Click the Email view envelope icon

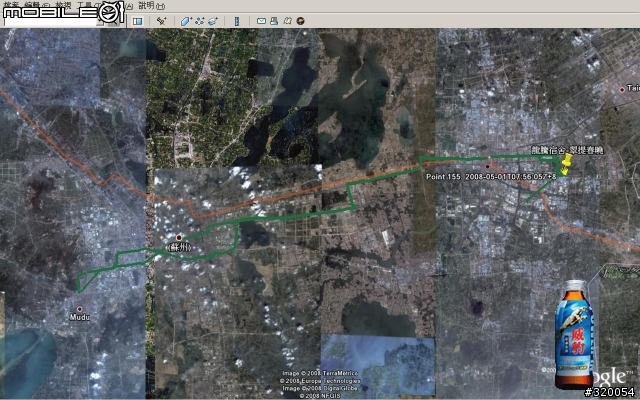click(261, 21)
